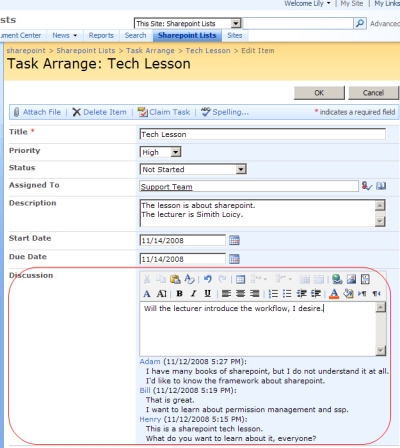
Task: Click the Bold formatting icon
Action: tap(180, 293)
